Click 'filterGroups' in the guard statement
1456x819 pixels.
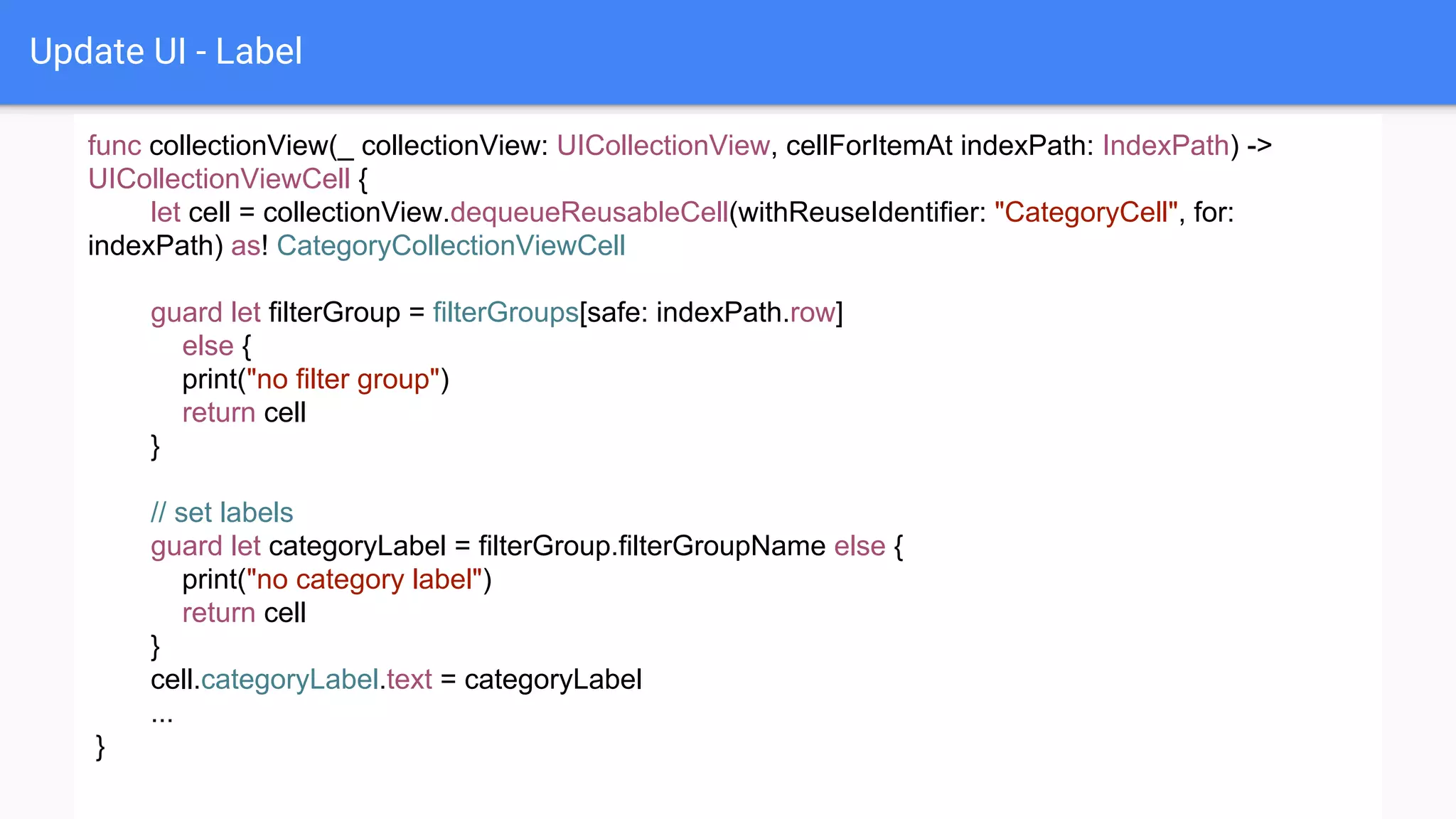point(505,313)
